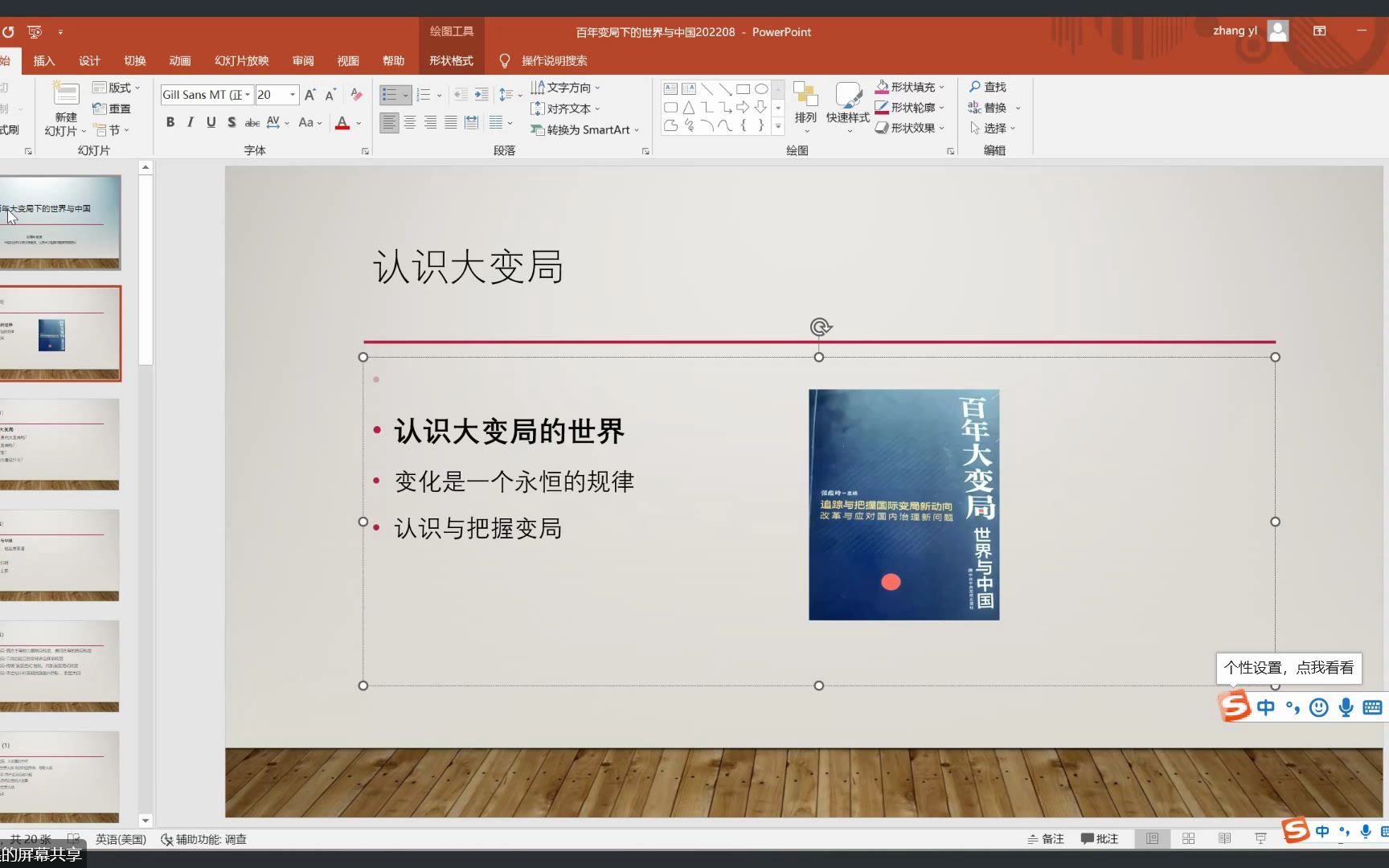Screen dimensions: 1389x868
Task: Toggle strikethrough (abc) formatting
Action: coord(252,122)
